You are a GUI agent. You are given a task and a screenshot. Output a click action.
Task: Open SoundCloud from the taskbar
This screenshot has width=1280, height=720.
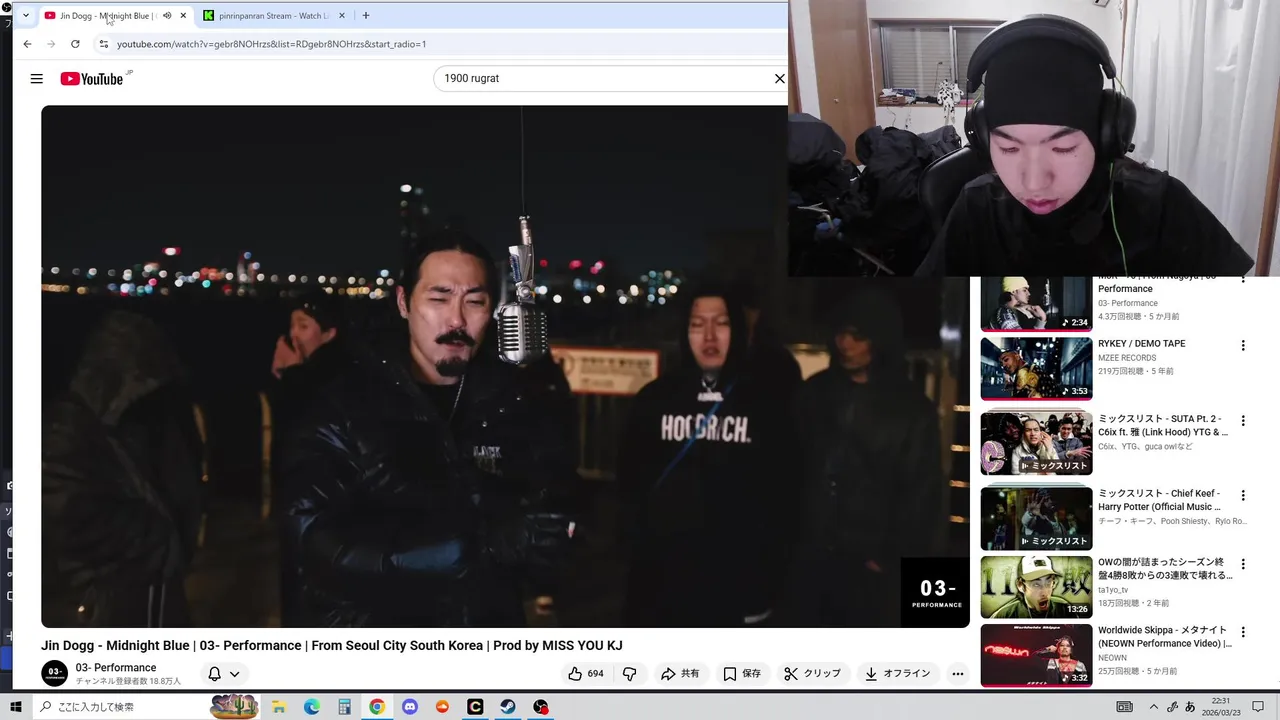[442, 707]
